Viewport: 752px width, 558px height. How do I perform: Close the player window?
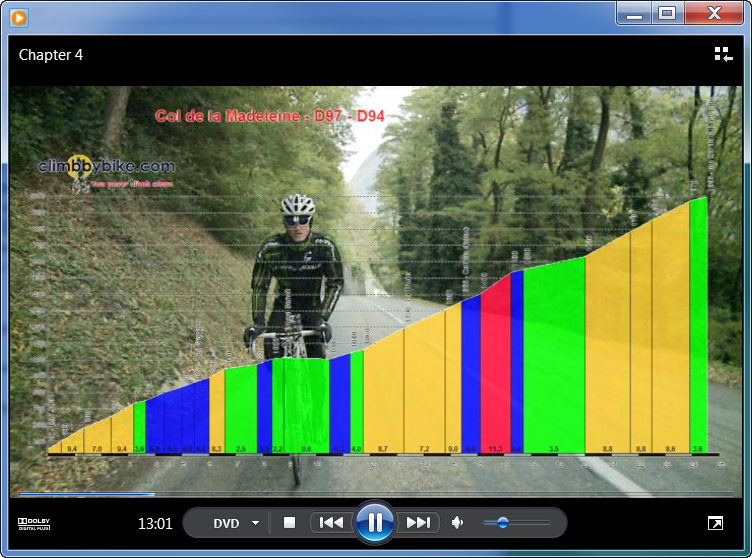[714, 13]
